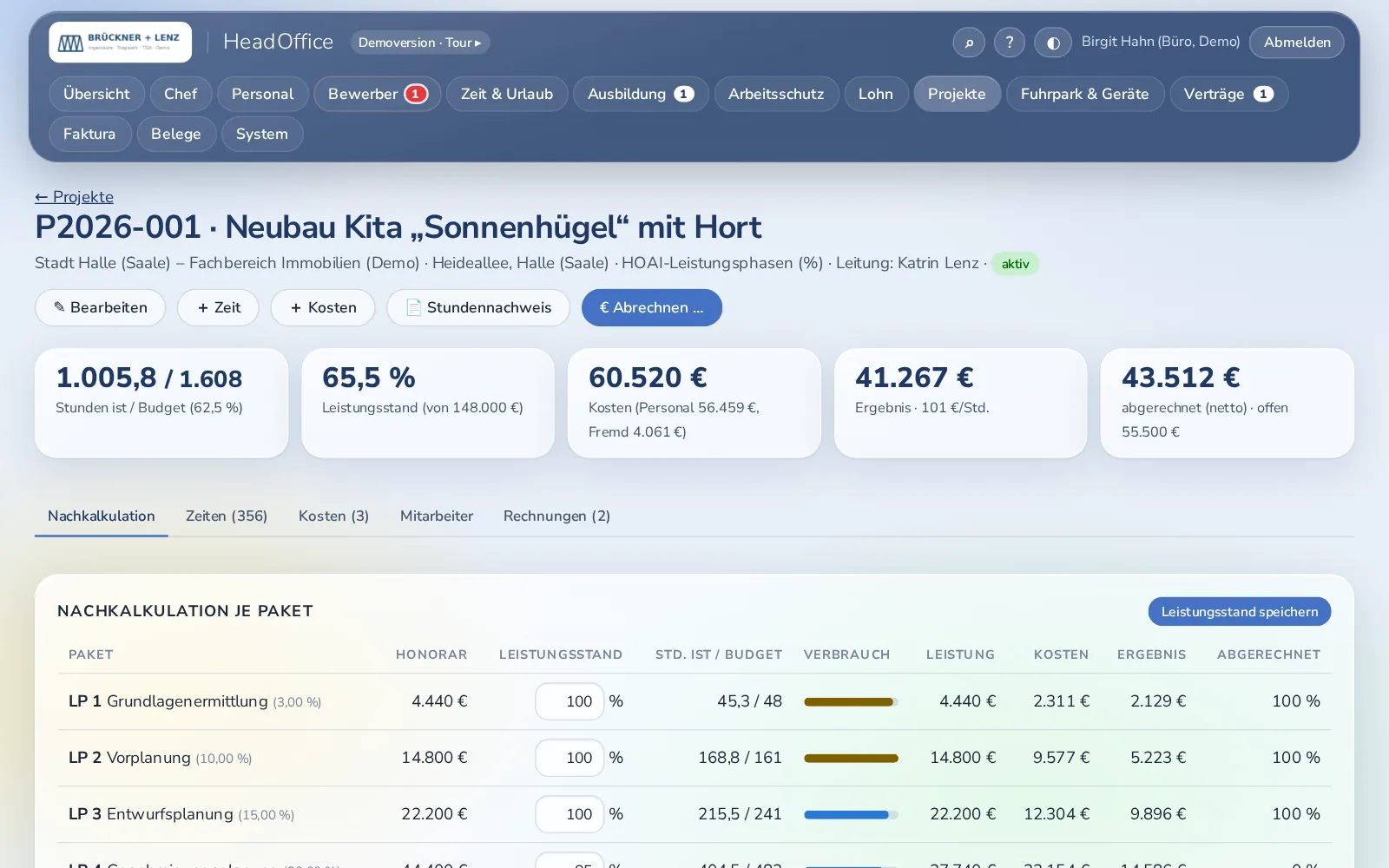The width and height of the screenshot is (1389, 868).
Task: Open the Belege section
Action: (x=176, y=134)
